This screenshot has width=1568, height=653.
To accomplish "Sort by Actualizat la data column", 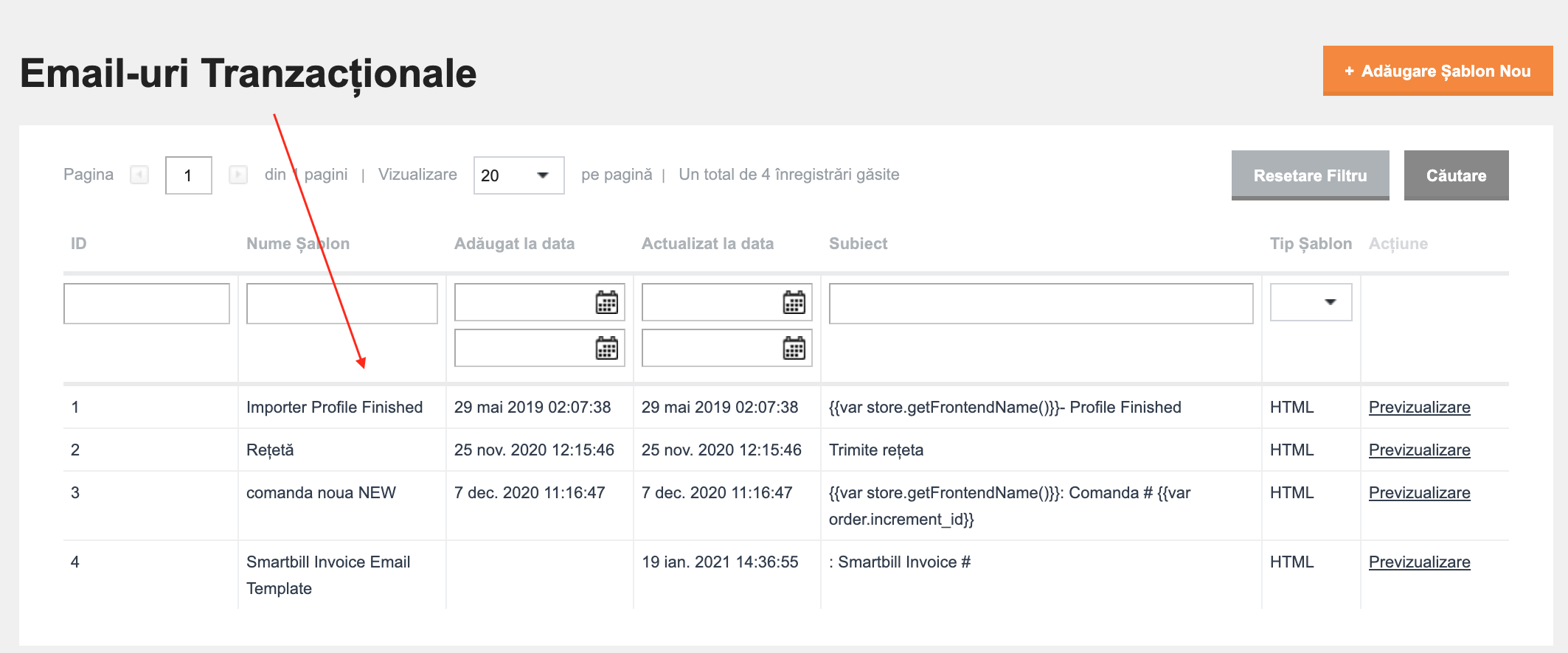I will click(707, 244).
